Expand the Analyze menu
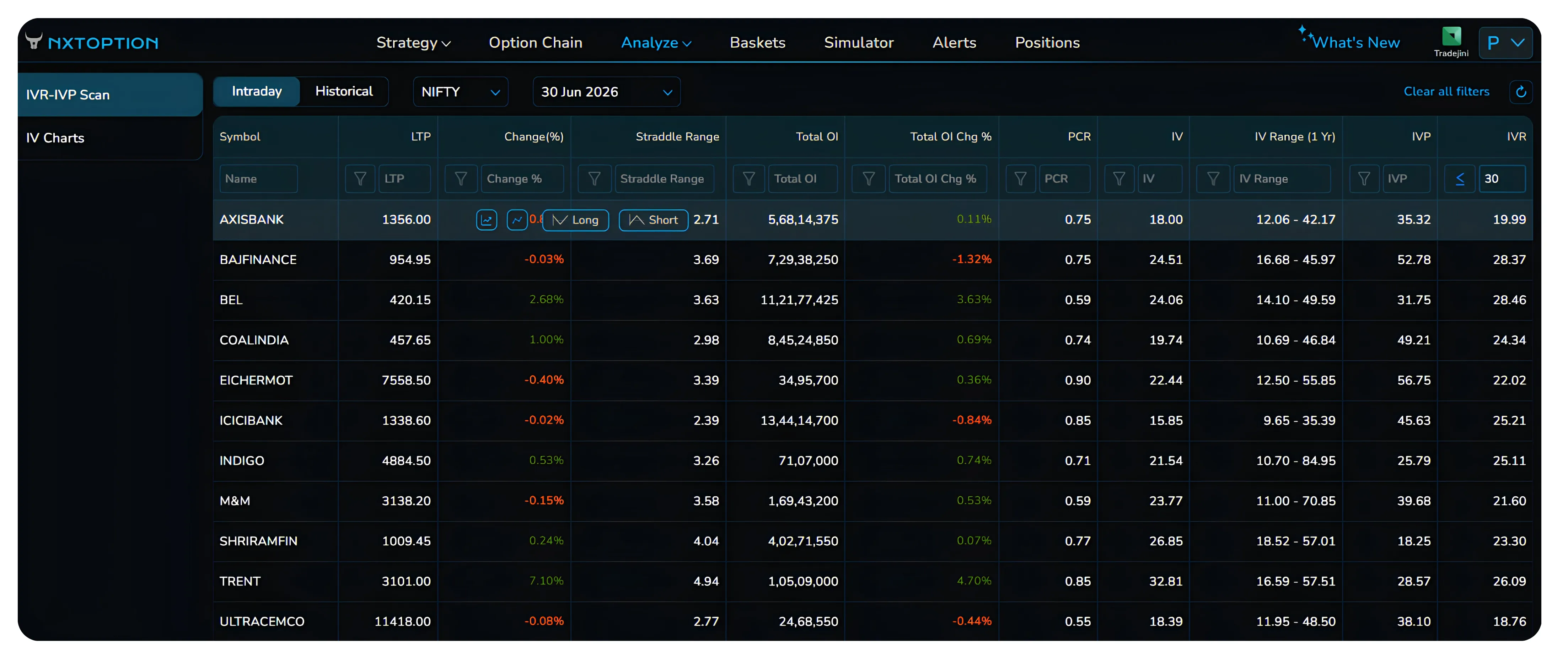The image size is (1568, 663). [x=656, y=43]
